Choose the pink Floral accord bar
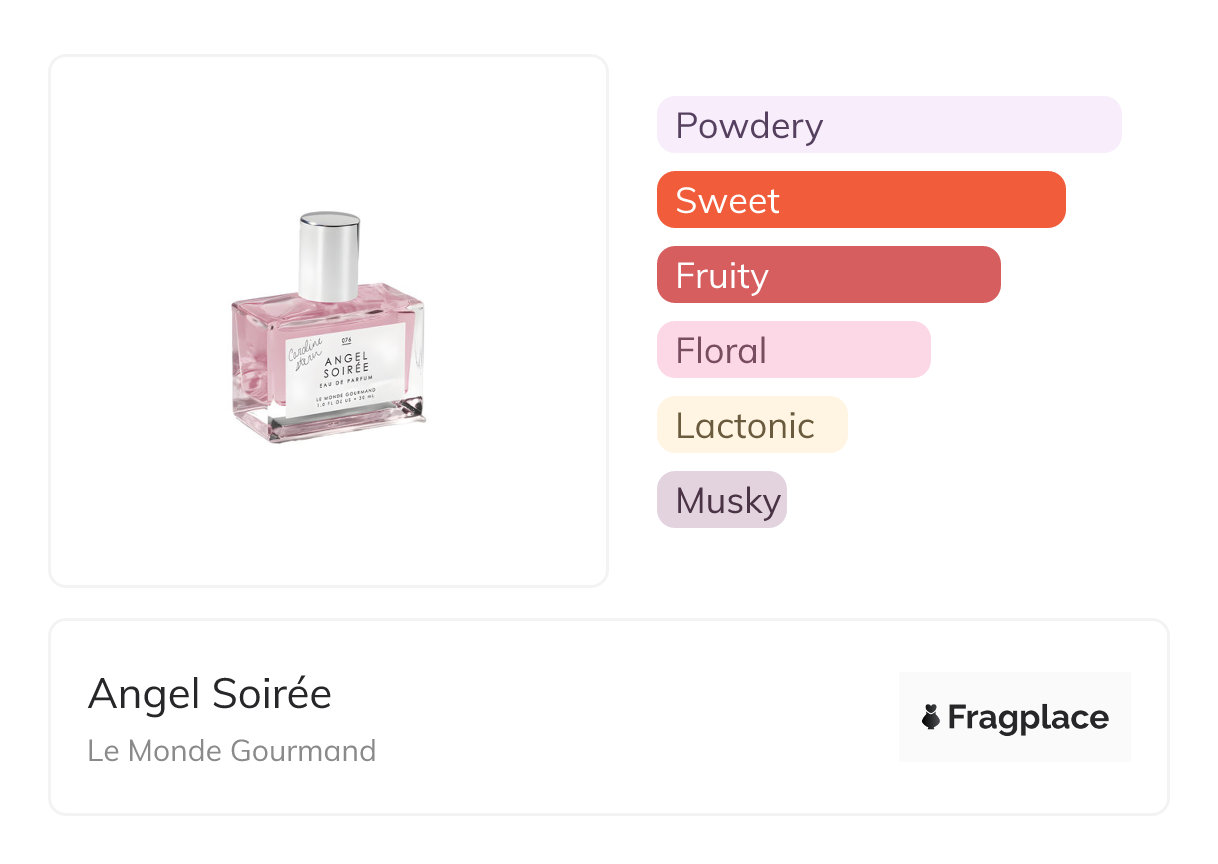 click(x=793, y=350)
